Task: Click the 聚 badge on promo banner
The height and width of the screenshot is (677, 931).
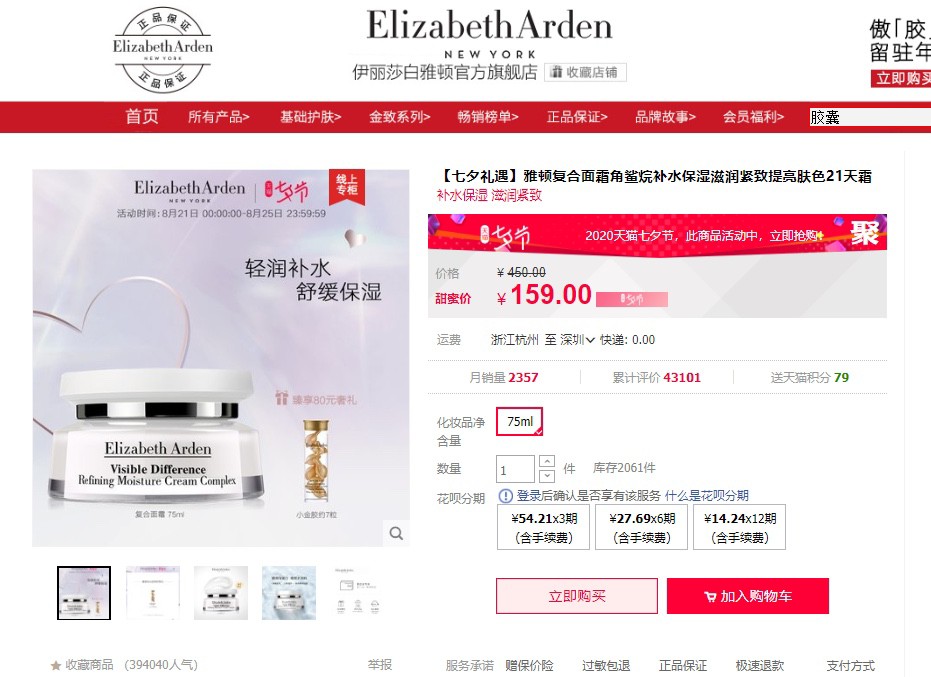Action: [x=864, y=233]
